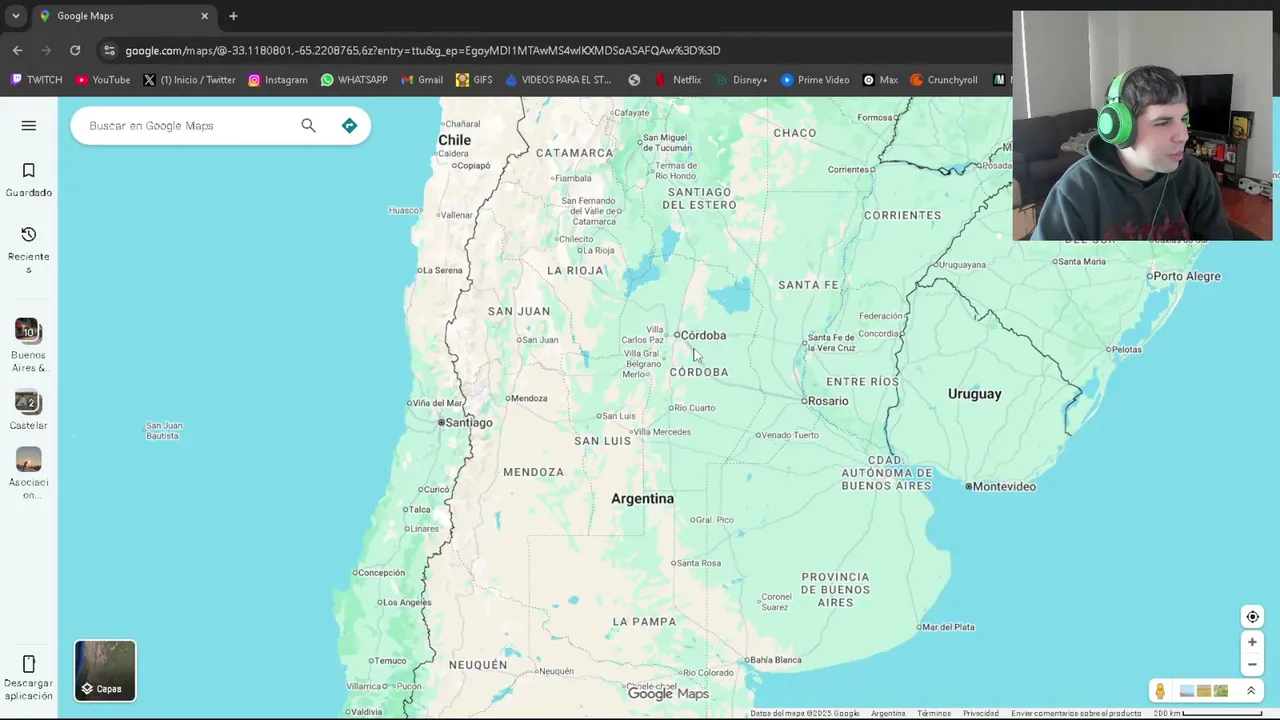Open directions with the blue arrow icon
1280x720 pixels.
(x=349, y=125)
